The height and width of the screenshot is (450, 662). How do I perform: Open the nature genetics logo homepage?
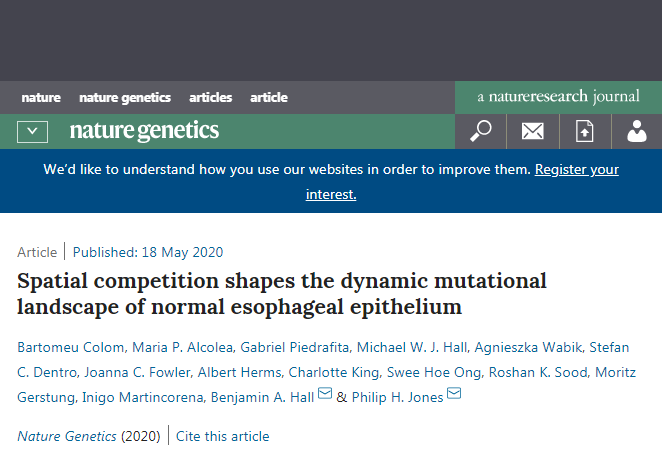point(144,131)
